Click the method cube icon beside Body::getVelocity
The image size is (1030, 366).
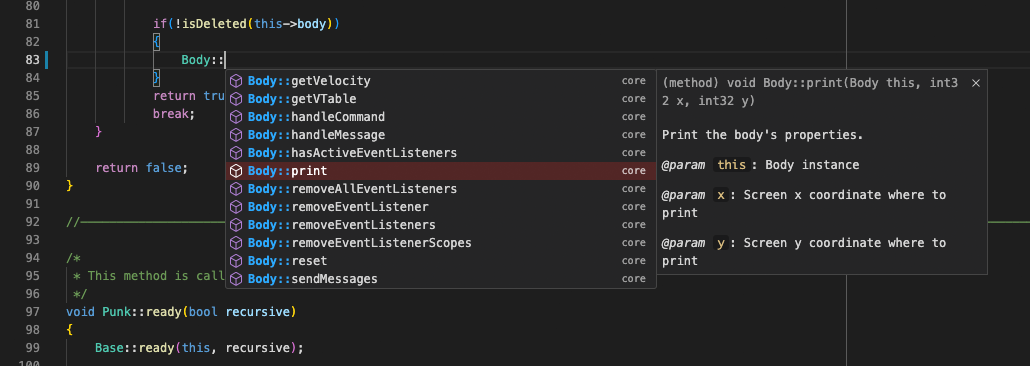(x=236, y=81)
